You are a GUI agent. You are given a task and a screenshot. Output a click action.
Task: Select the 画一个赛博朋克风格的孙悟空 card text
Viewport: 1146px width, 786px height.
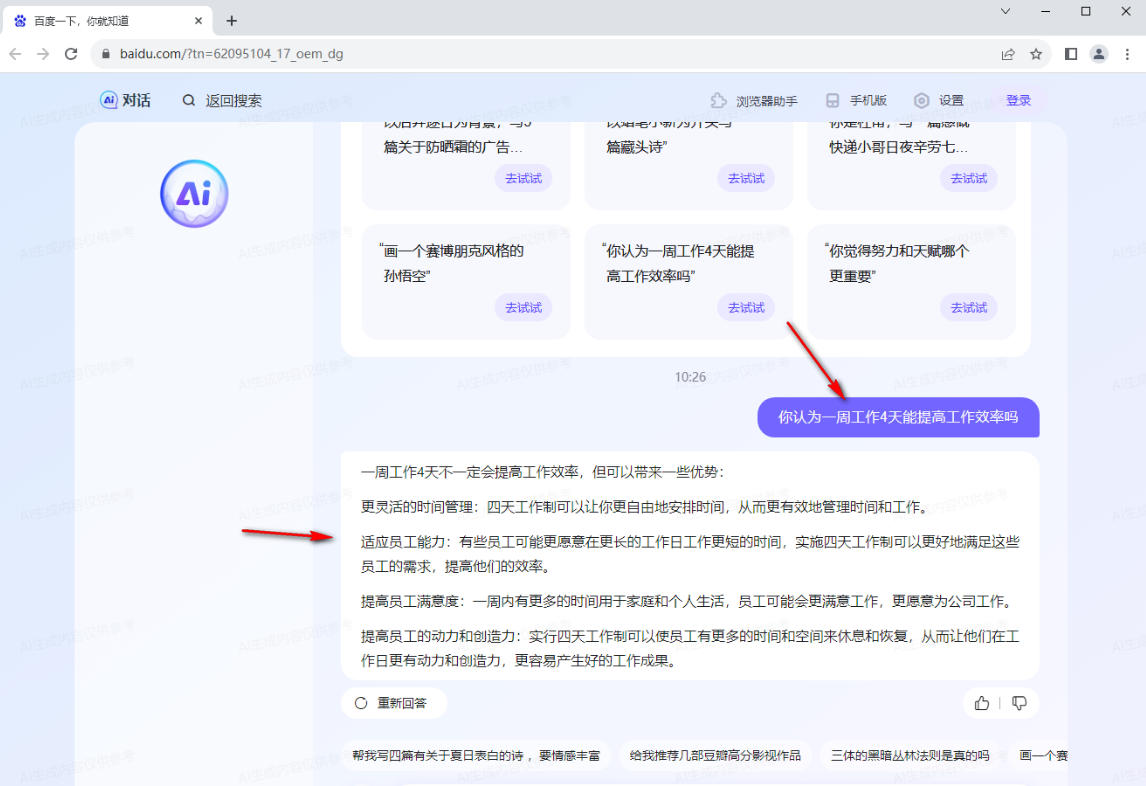tap(452, 263)
